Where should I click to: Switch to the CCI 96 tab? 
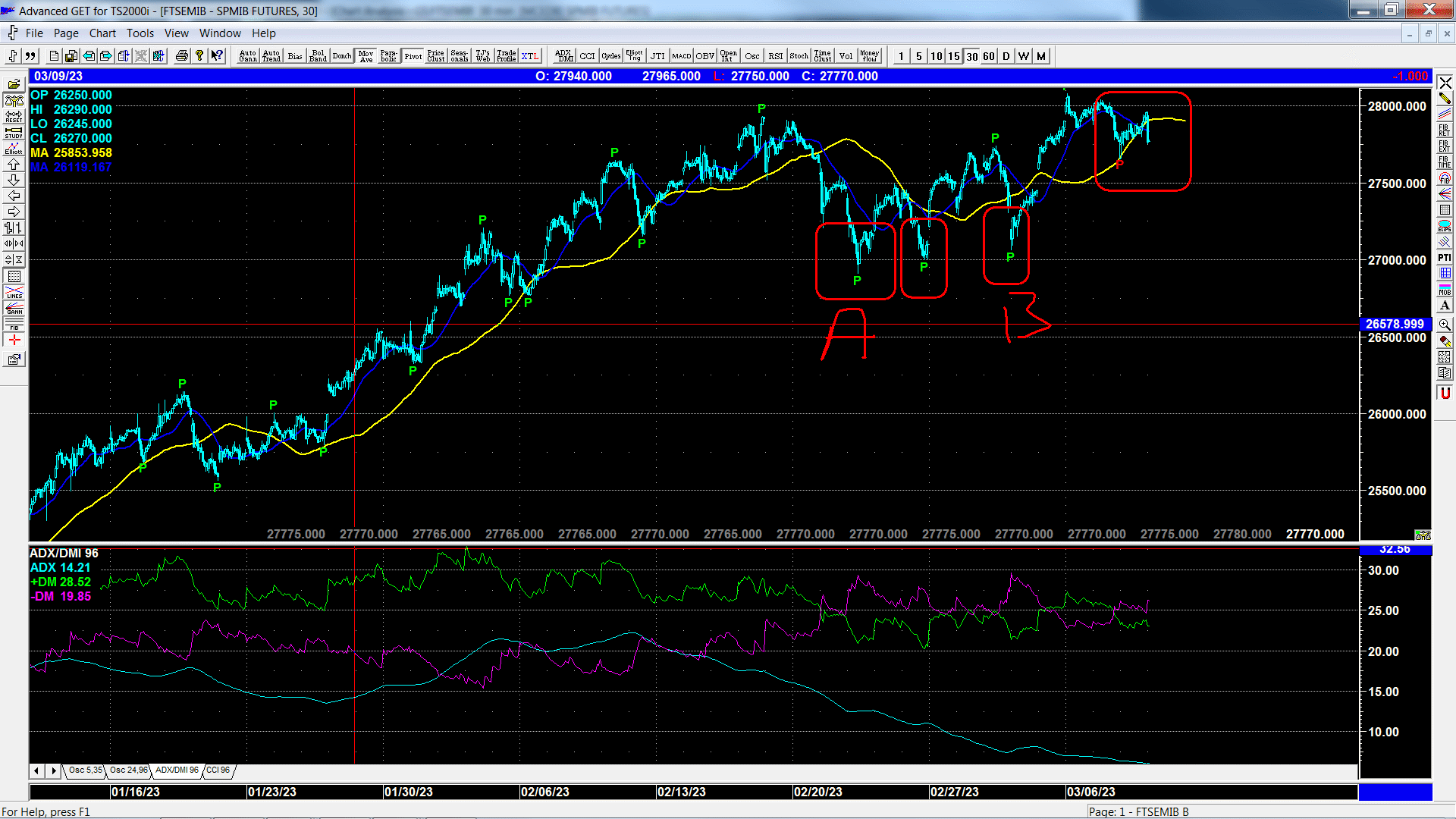tap(218, 770)
